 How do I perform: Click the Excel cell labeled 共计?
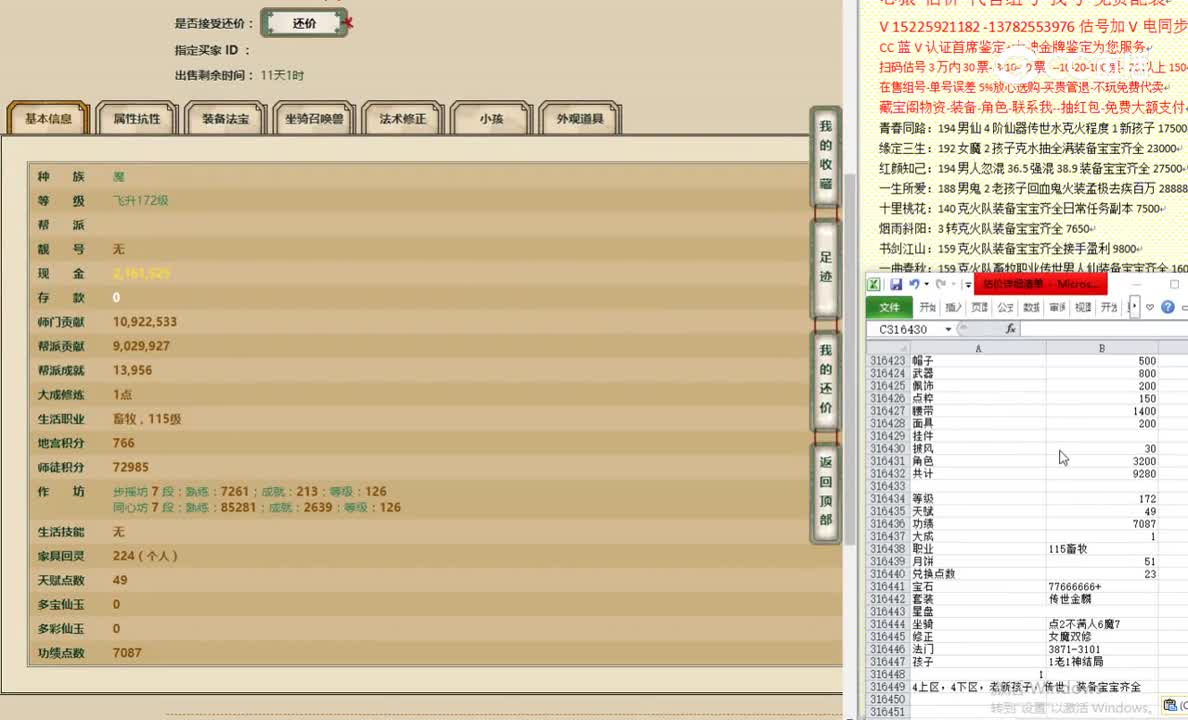[978, 474]
